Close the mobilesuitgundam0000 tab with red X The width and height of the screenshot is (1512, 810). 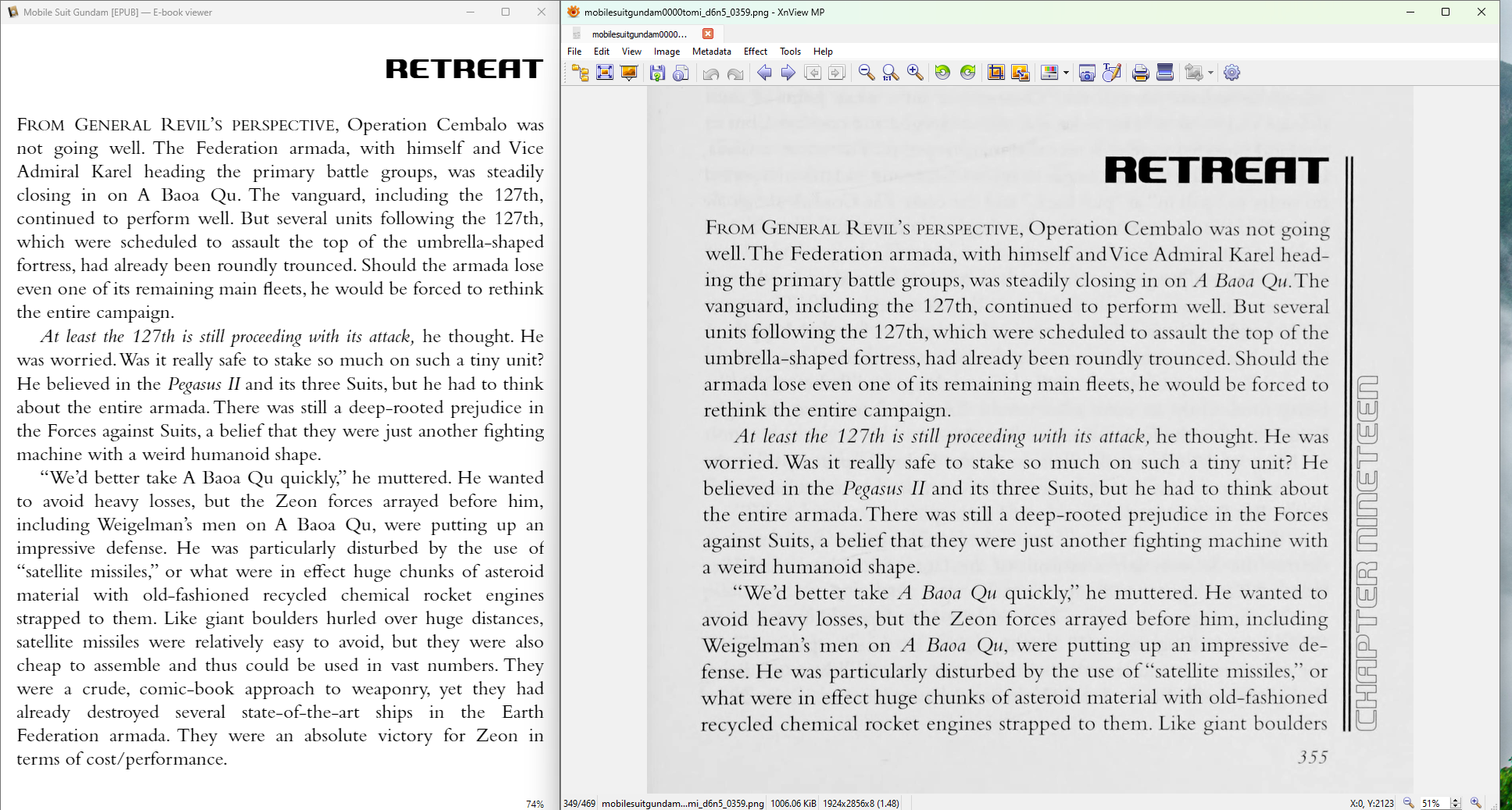tap(708, 34)
